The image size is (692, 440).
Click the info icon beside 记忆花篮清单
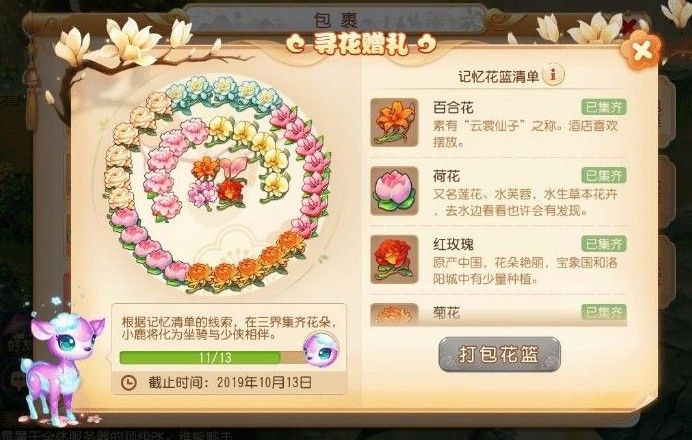pyautogui.click(x=553, y=75)
